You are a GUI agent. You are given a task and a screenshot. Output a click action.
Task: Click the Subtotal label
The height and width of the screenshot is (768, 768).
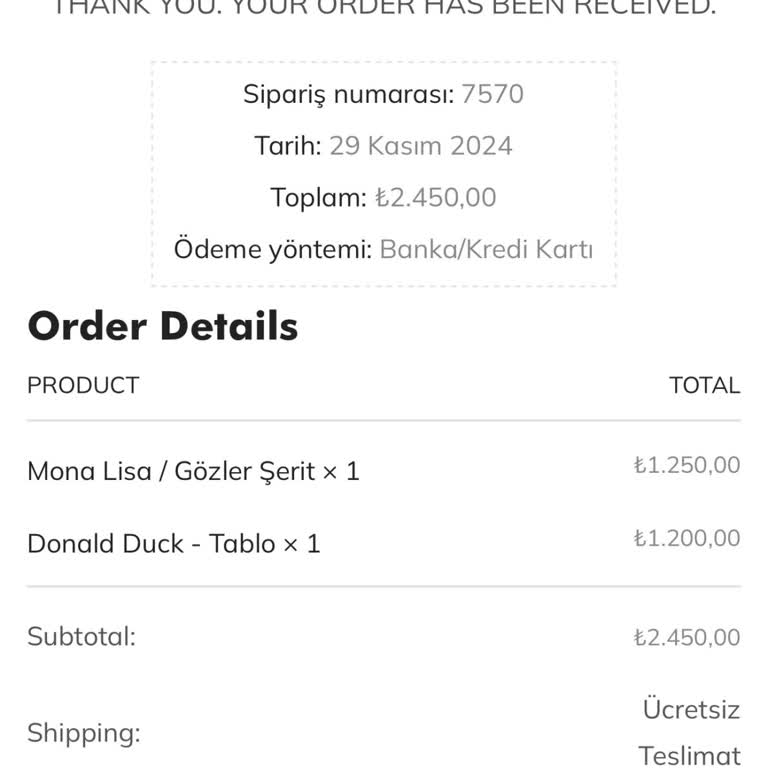click(81, 637)
